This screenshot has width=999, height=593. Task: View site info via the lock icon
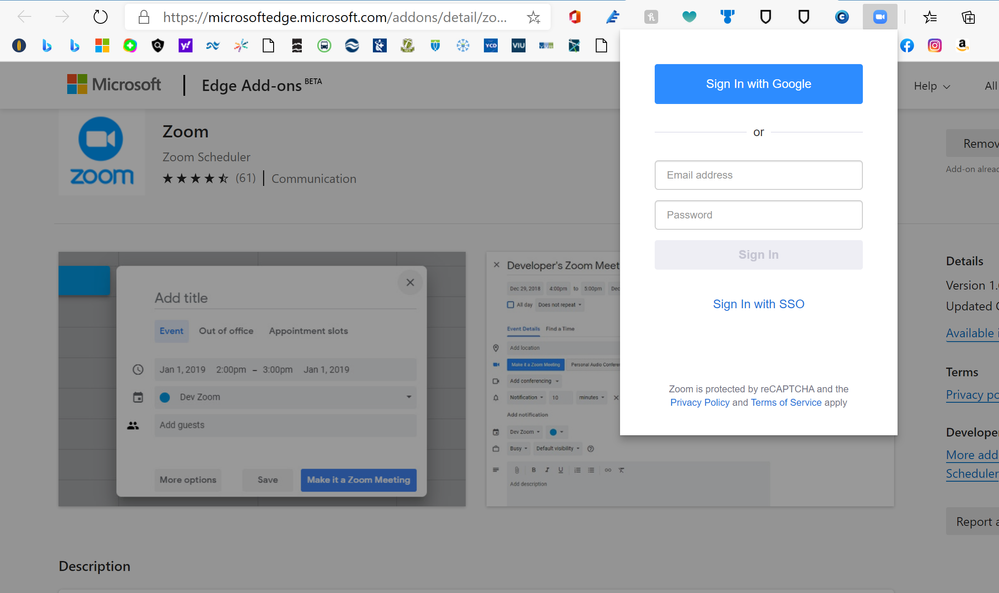[144, 17]
